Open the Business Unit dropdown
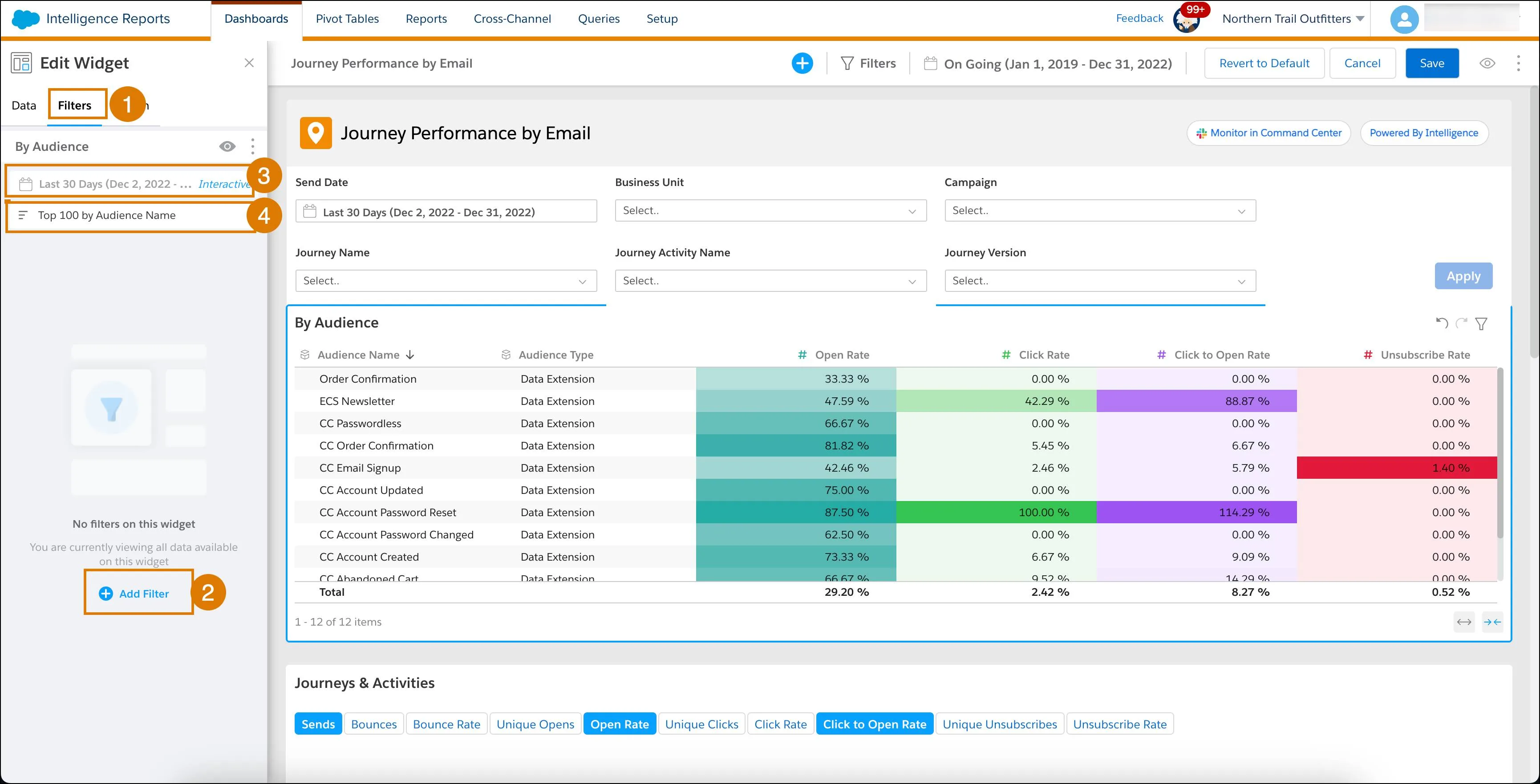This screenshot has height=784, width=1540. pos(769,210)
